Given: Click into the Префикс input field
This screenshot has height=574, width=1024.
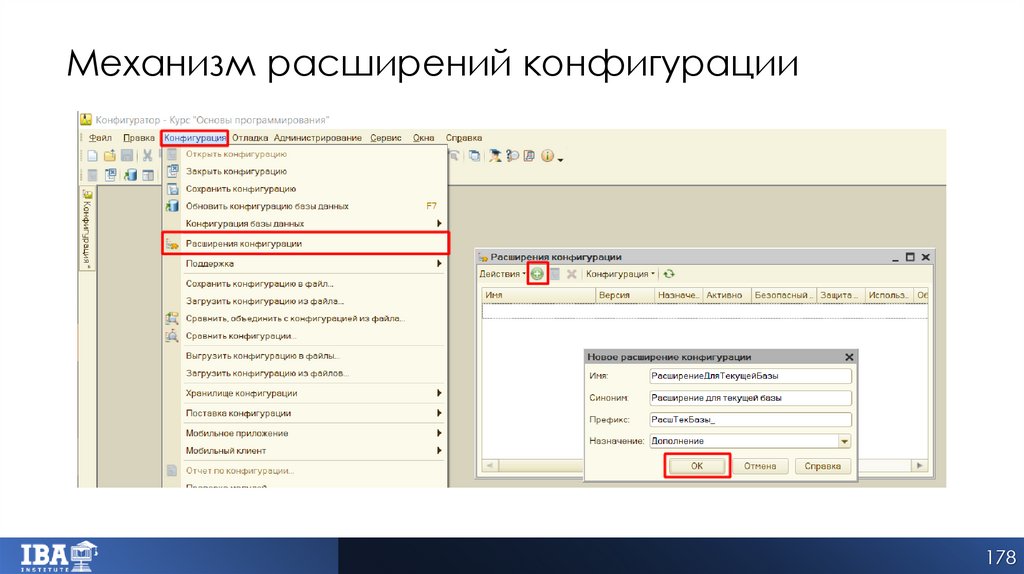Looking at the screenshot, I should pyautogui.click(x=750, y=420).
